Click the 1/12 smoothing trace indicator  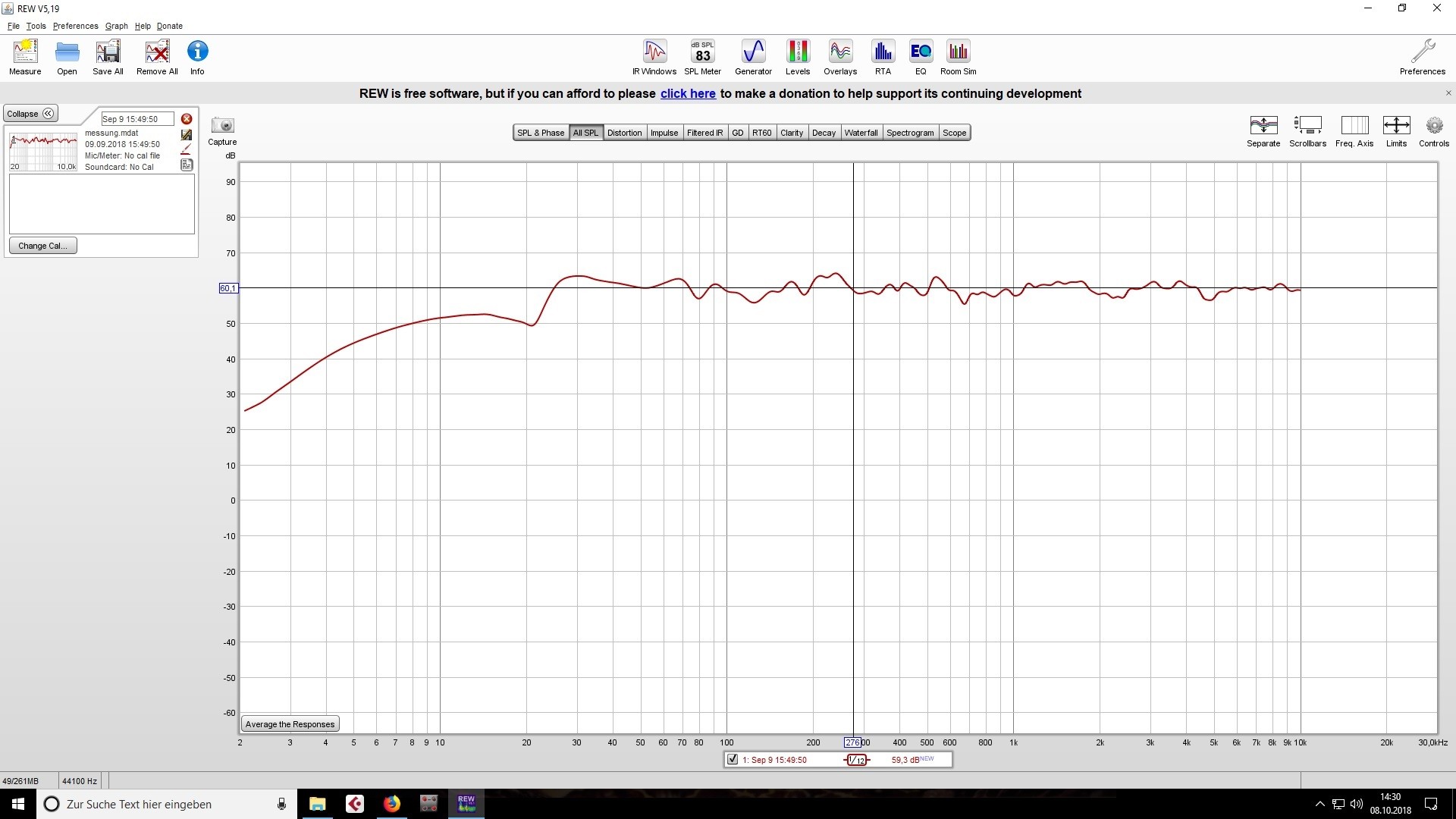pos(857,760)
